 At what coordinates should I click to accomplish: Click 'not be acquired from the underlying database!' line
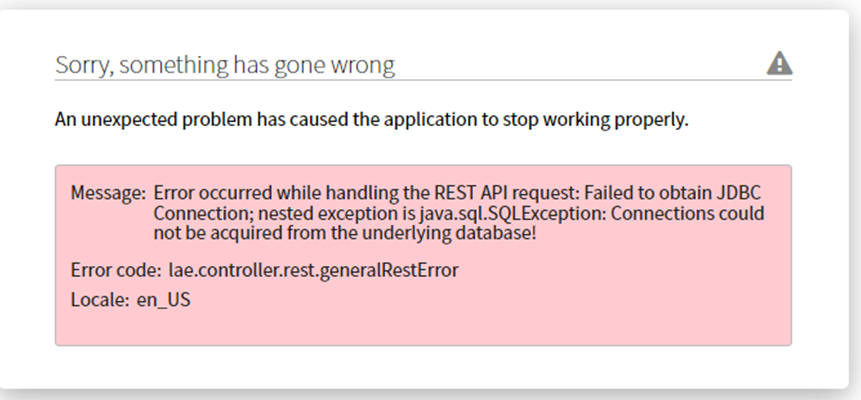pyautogui.click(x=345, y=234)
